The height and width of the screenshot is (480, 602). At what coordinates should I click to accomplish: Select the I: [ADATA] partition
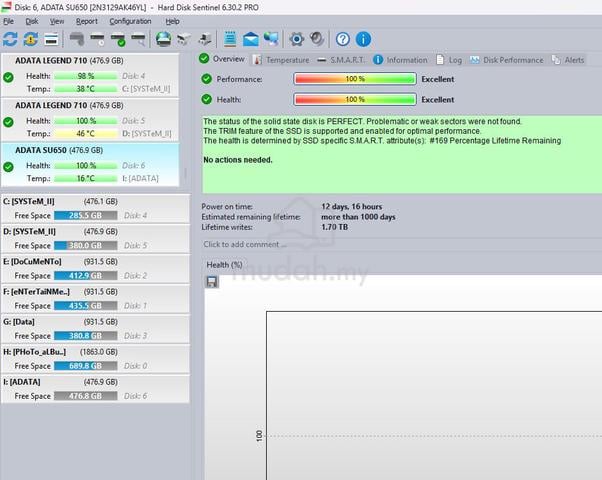pos(95,389)
